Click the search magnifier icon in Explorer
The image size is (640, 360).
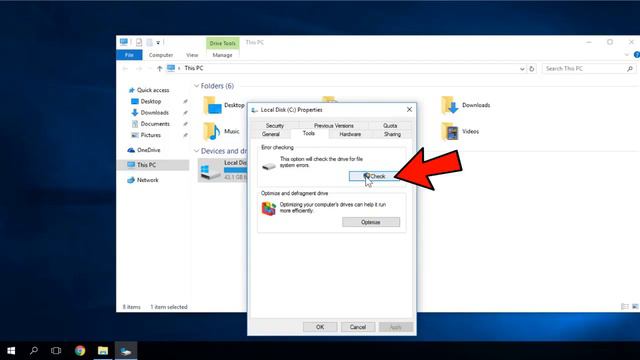click(x=630, y=69)
